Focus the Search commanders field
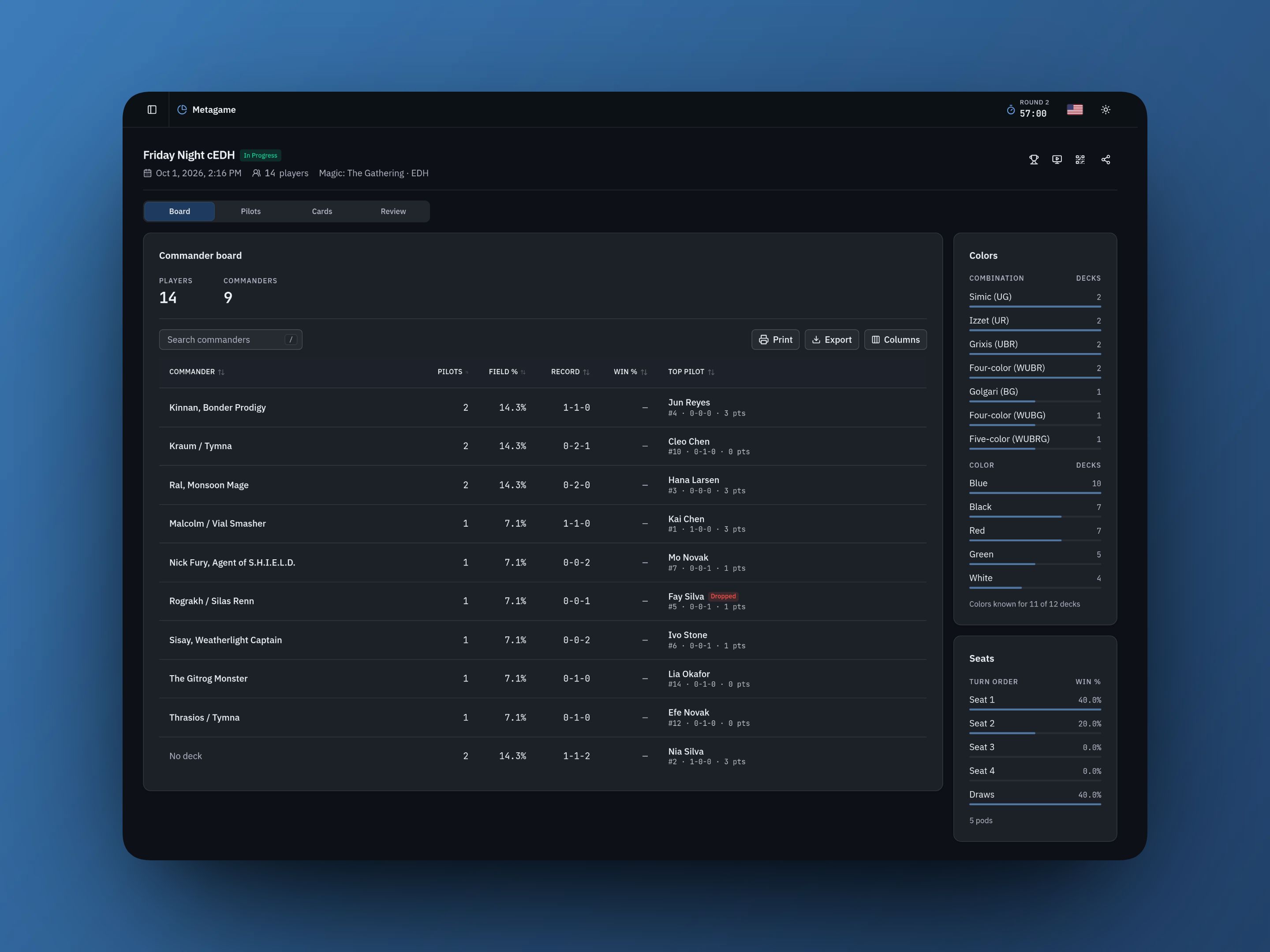Image resolution: width=1270 pixels, height=952 pixels. tap(231, 340)
